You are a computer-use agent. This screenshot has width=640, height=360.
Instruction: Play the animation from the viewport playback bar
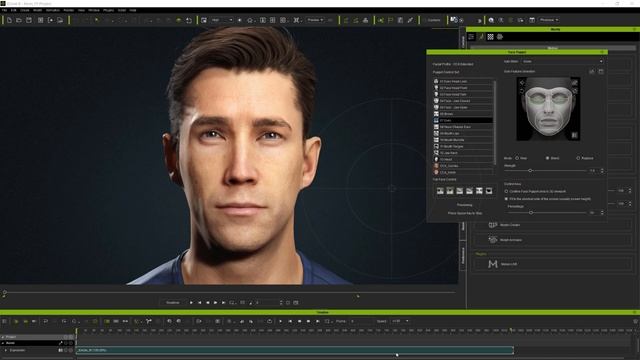pyautogui.click(x=191, y=303)
